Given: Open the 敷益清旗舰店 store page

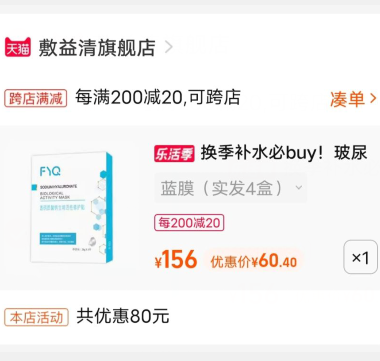Looking at the screenshot, I should [97, 48].
